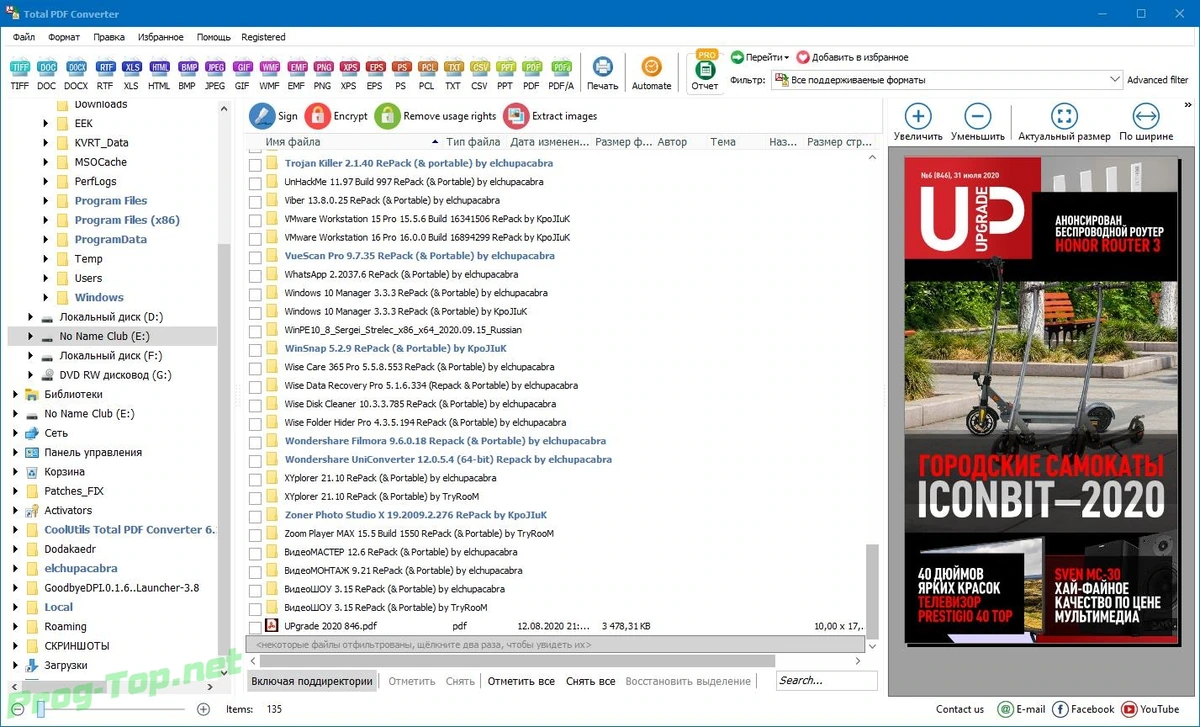Tick the Viber 13.8.0.25 checkbox
The width and height of the screenshot is (1200, 727).
coord(254,201)
